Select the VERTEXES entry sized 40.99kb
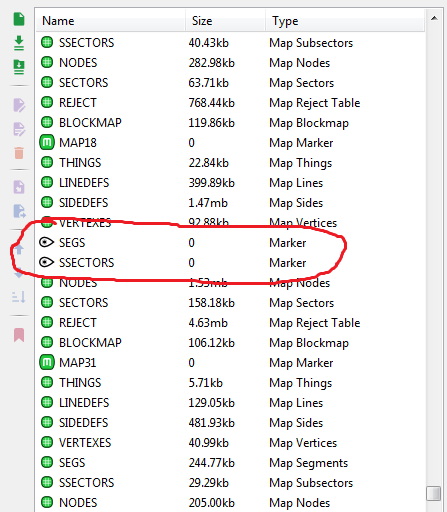Image resolution: width=447 pixels, height=512 pixels. point(85,443)
